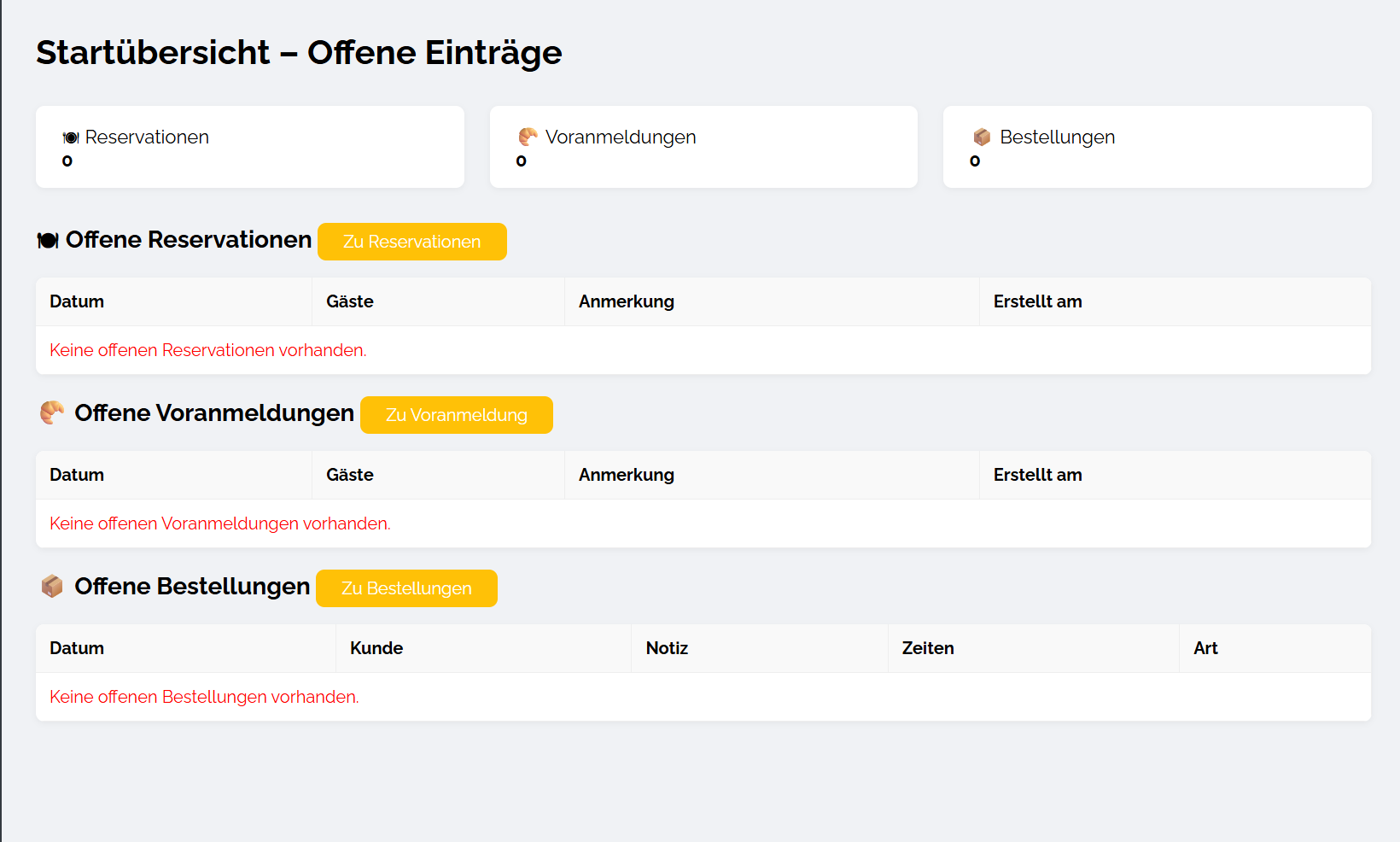Click 'Keine offenen Voranmeldungen vorhanden.' message

[220, 523]
